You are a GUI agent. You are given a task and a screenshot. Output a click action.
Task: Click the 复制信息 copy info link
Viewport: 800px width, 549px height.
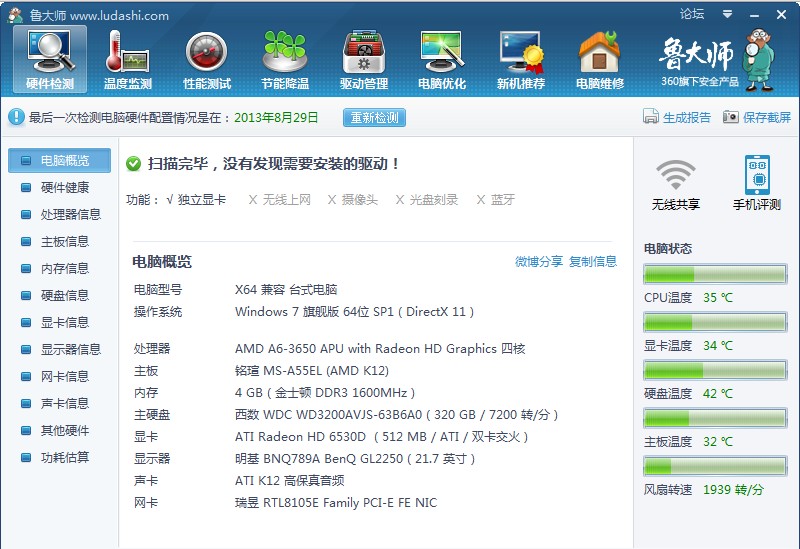click(x=593, y=262)
